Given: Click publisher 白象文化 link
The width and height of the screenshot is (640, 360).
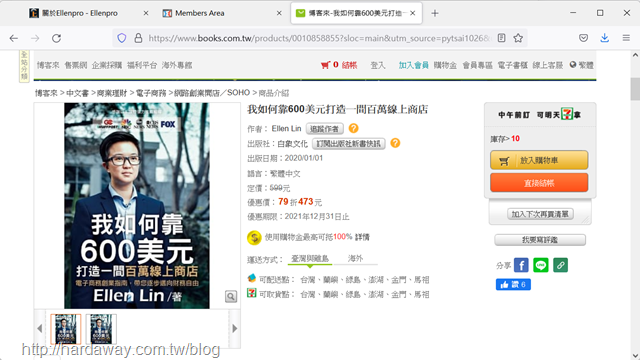Looking at the screenshot, I should (292, 144).
